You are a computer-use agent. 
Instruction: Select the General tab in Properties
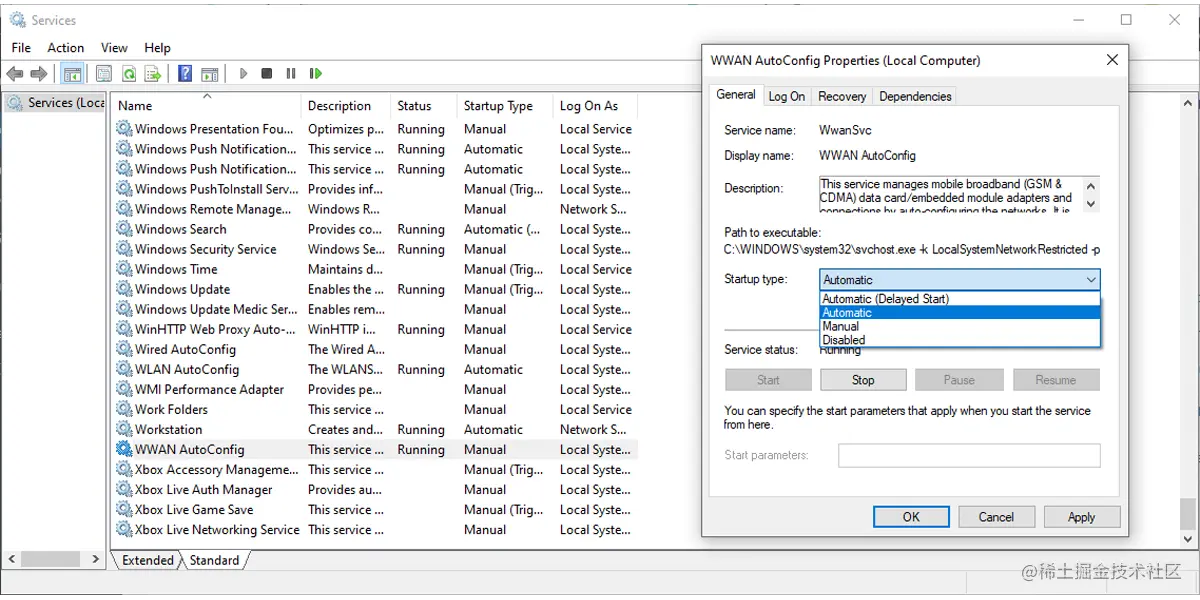point(736,94)
